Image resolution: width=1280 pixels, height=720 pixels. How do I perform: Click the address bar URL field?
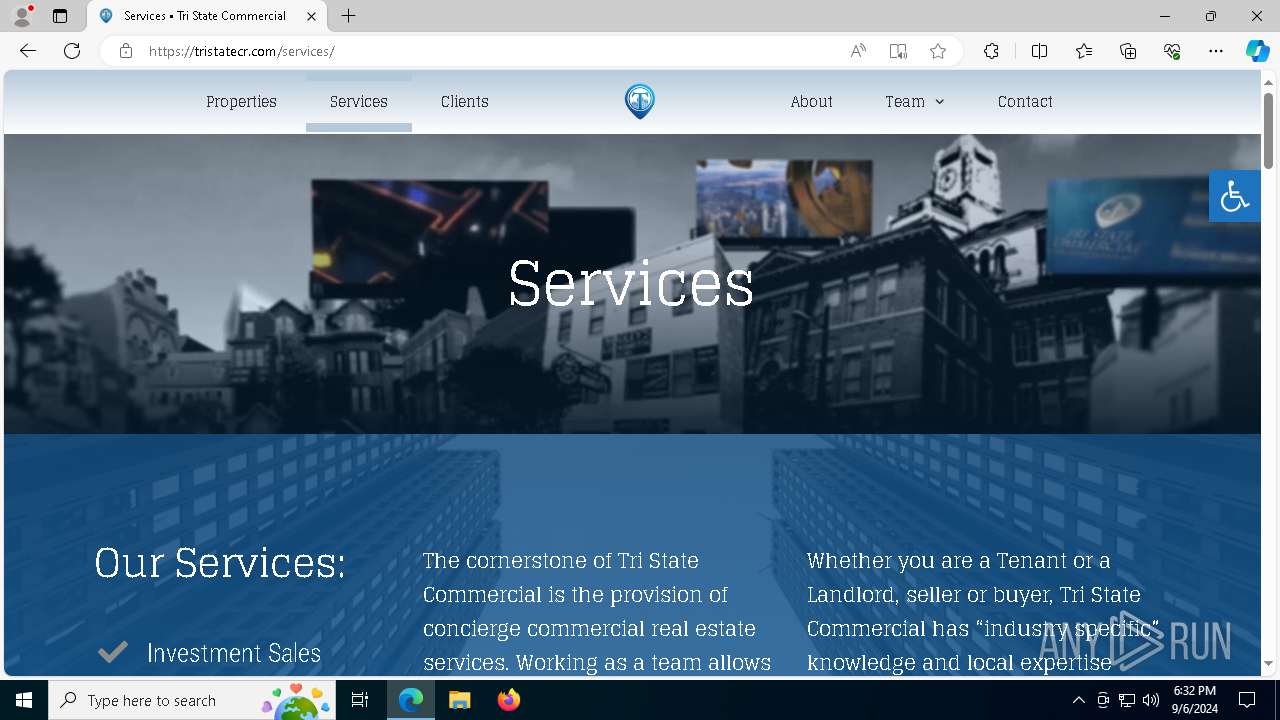point(490,51)
